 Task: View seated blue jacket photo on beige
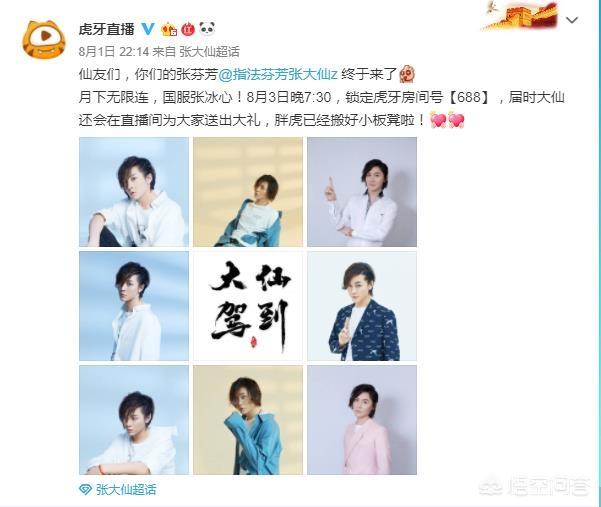tap(248, 192)
